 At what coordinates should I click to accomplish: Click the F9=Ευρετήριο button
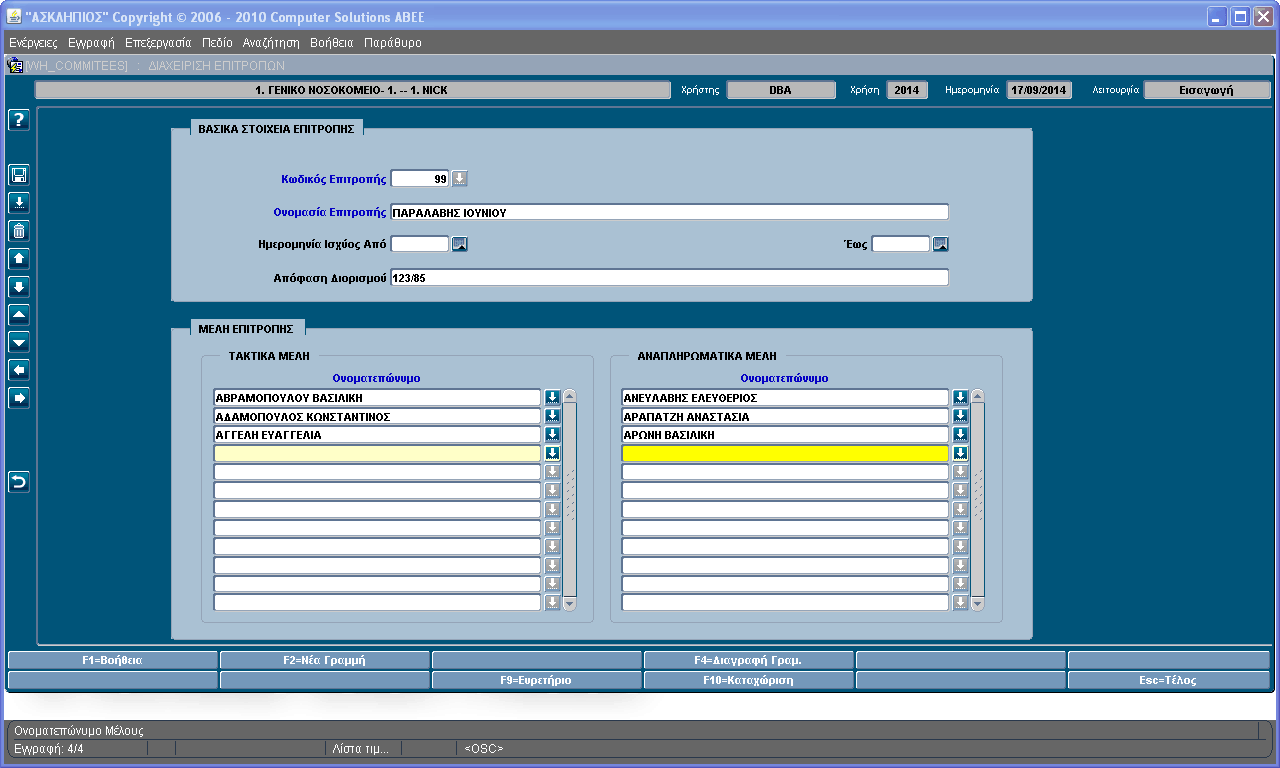coord(537,680)
